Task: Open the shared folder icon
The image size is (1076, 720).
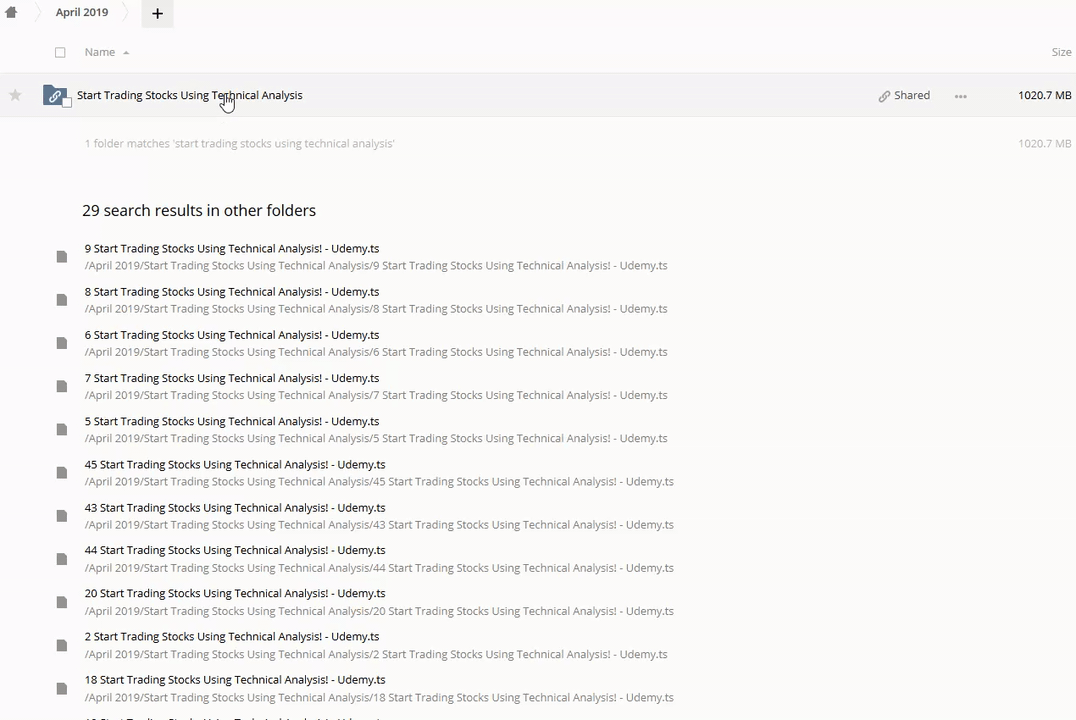Action: pyautogui.click(x=55, y=96)
